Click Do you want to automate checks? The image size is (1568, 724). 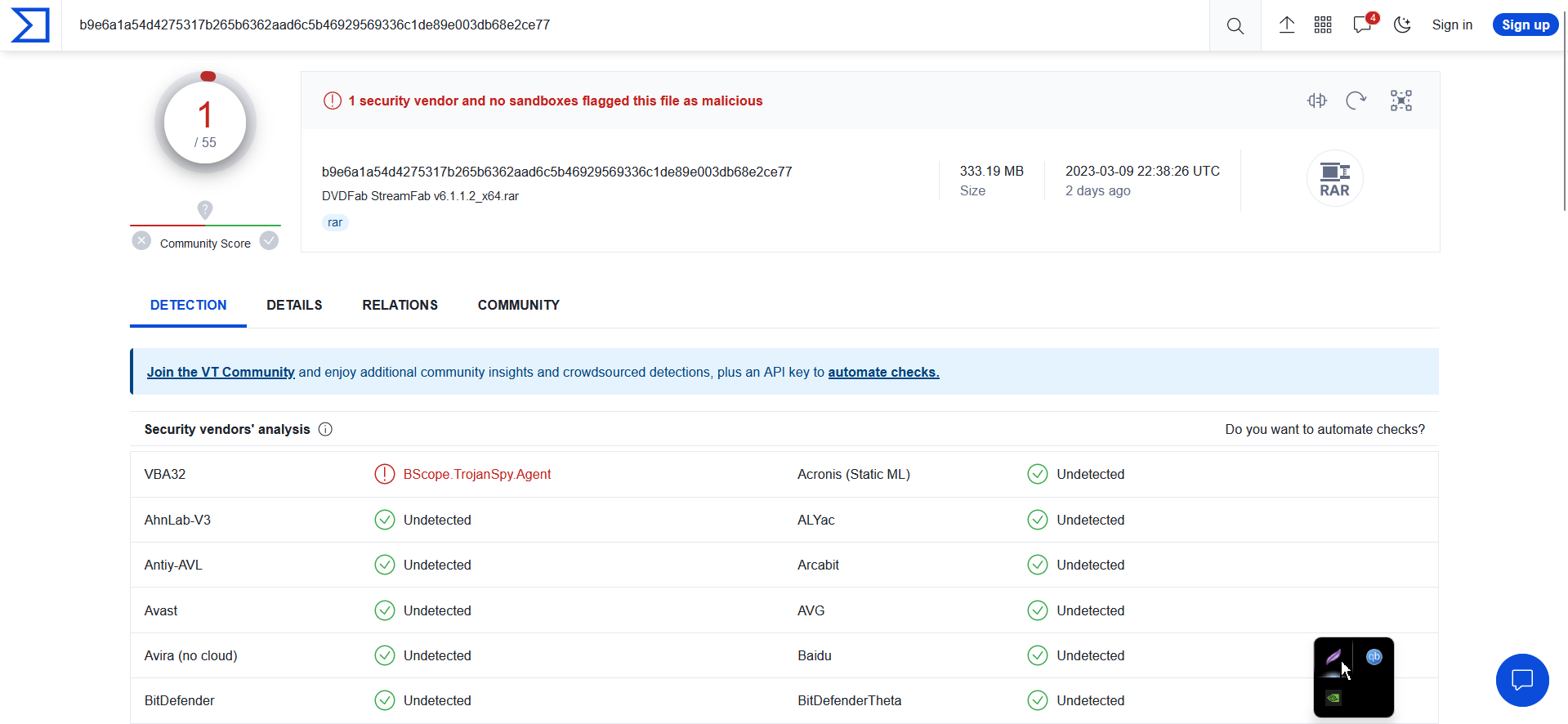pos(1325,429)
